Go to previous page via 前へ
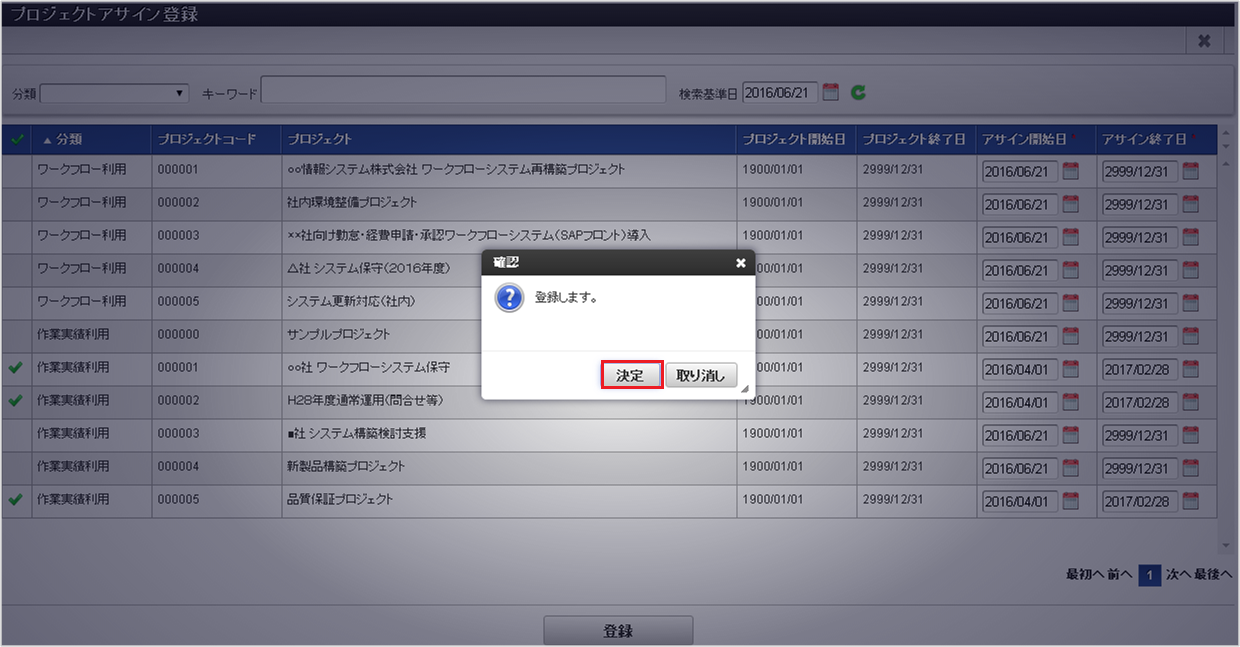The width and height of the screenshot is (1240, 647). tap(1120, 575)
